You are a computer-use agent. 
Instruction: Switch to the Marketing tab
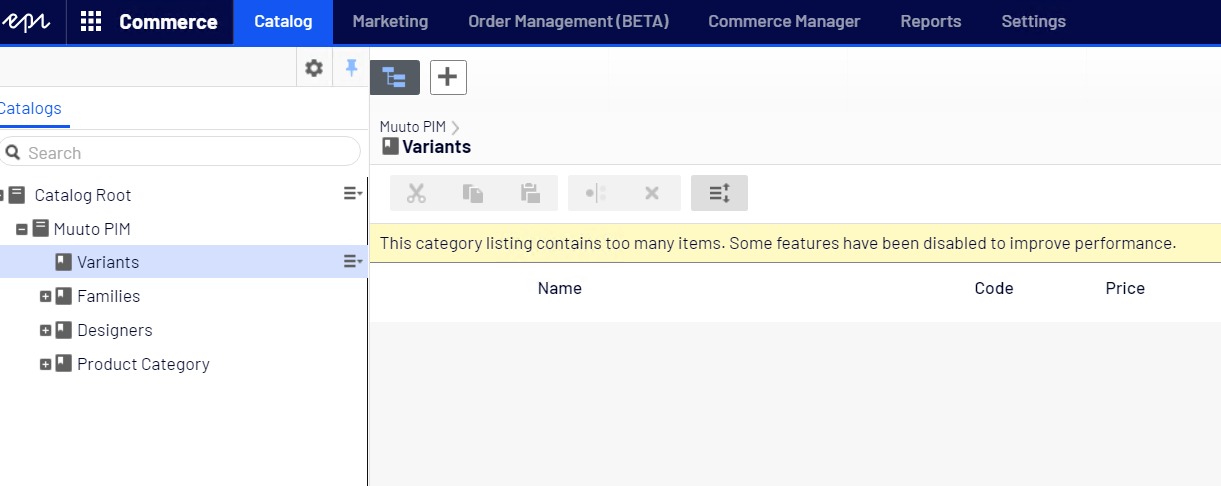click(390, 21)
